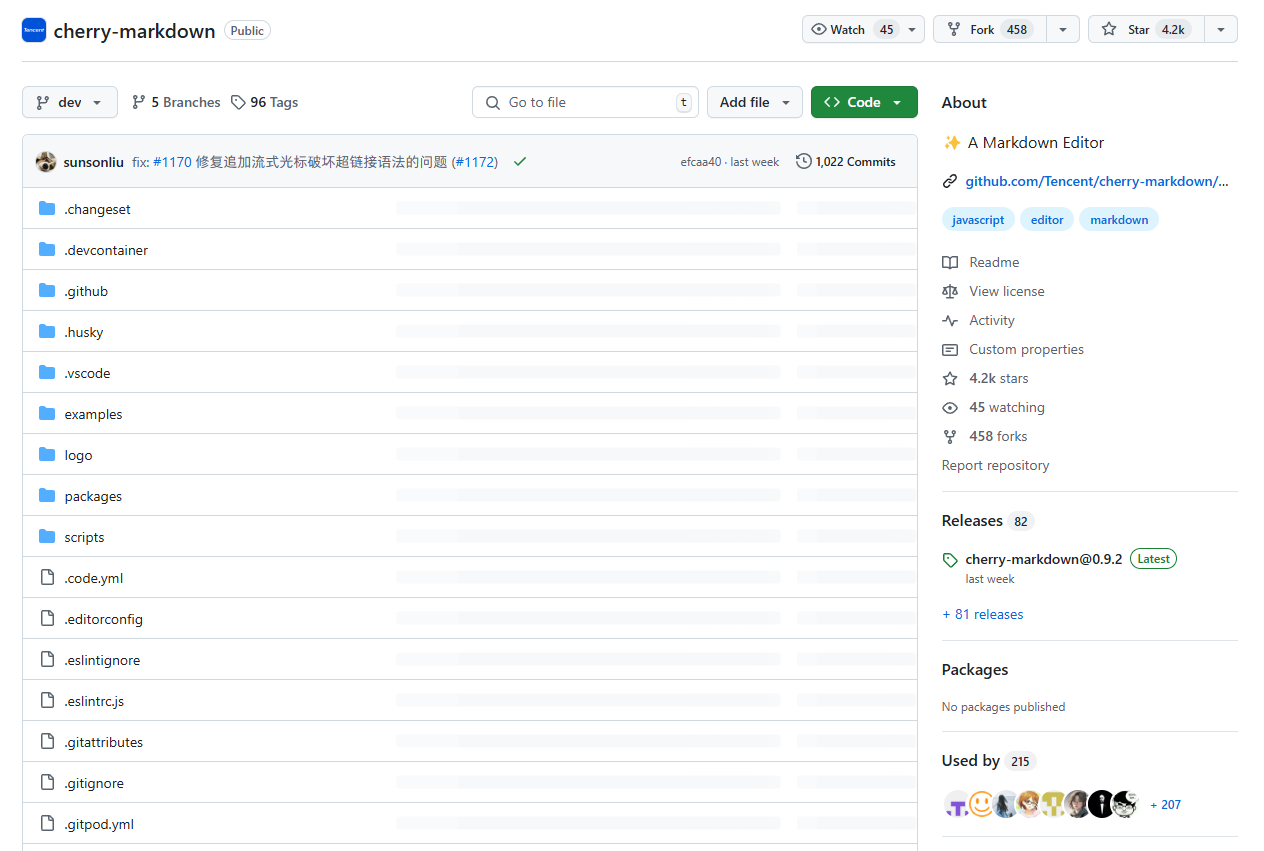Open the cherry-markdown@0.9.2 latest release
Screen dimensions: 1264x851
point(1044,559)
